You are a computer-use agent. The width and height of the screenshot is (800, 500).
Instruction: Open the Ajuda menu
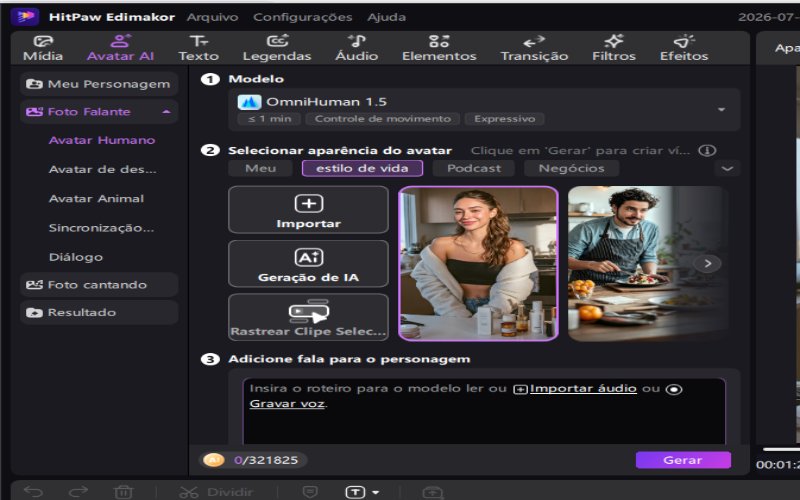pyautogui.click(x=387, y=17)
